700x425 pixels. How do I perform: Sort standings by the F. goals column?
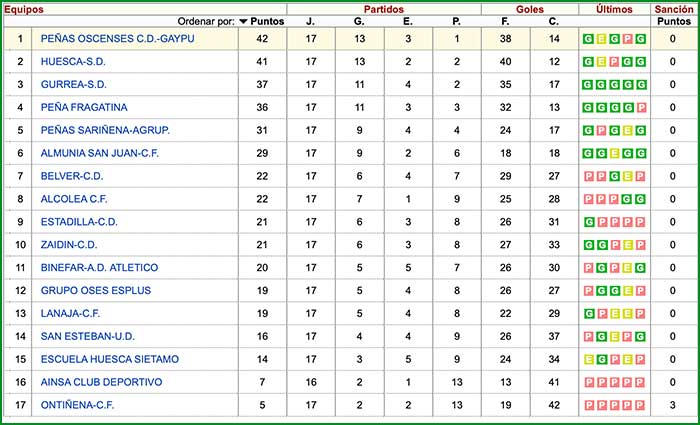[x=506, y=21]
